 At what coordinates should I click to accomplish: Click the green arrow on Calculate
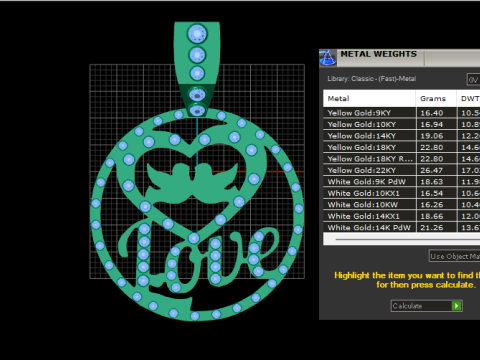coord(456,306)
